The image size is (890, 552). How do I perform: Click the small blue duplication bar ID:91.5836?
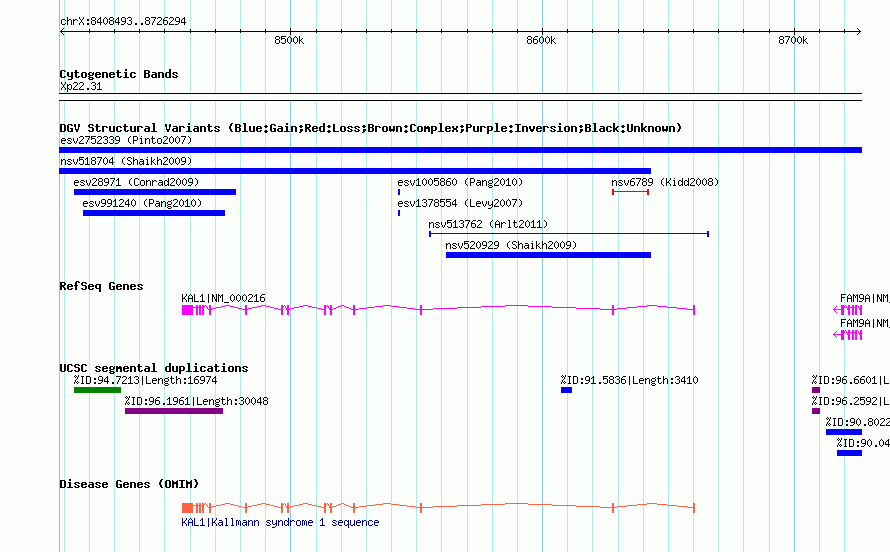(x=566, y=390)
